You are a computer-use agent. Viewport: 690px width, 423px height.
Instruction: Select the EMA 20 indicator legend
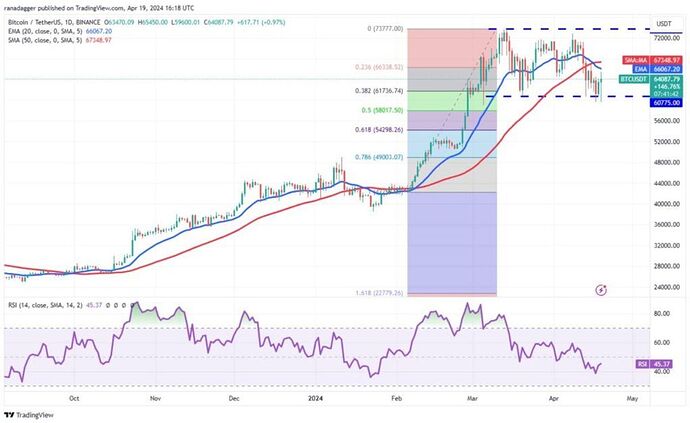coord(60,31)
